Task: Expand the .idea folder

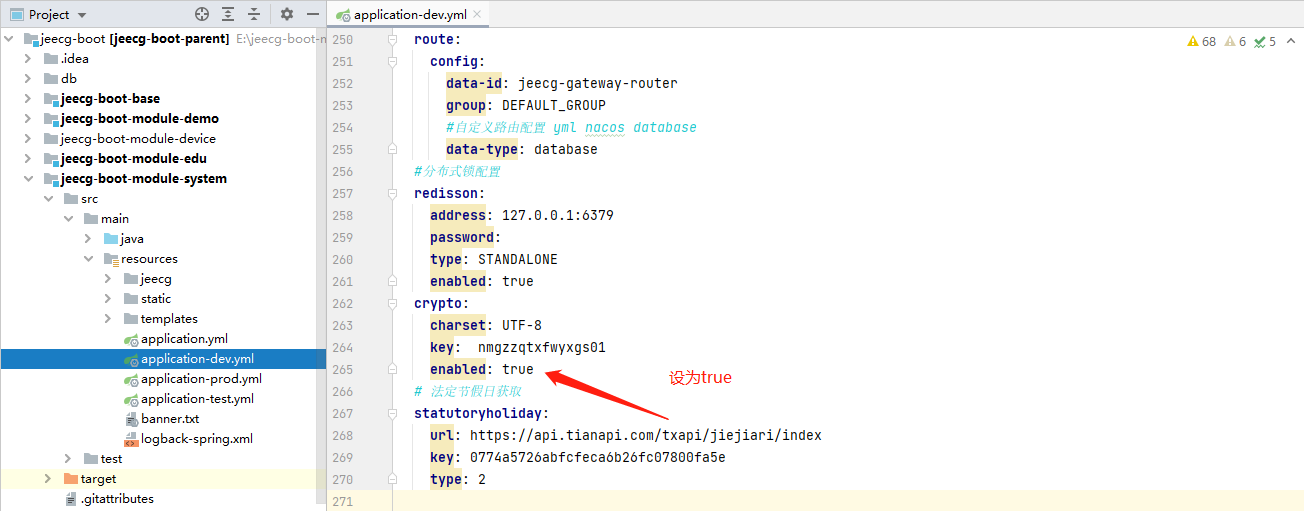Action: click(x=30, y=58)
